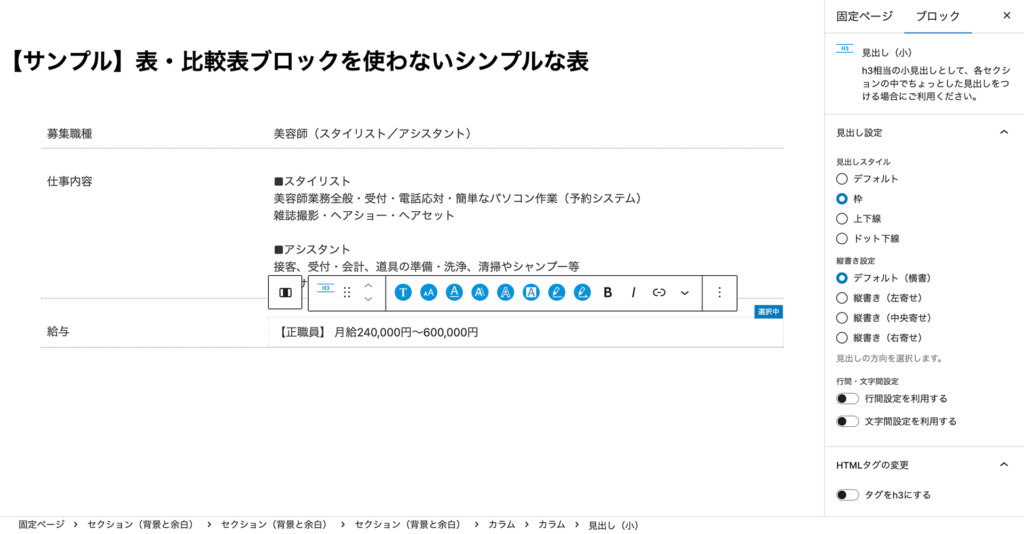The image size is (1024, 534).
Task: Click the font size (AA) toolbar icon
Action: [x=428, y=293]
